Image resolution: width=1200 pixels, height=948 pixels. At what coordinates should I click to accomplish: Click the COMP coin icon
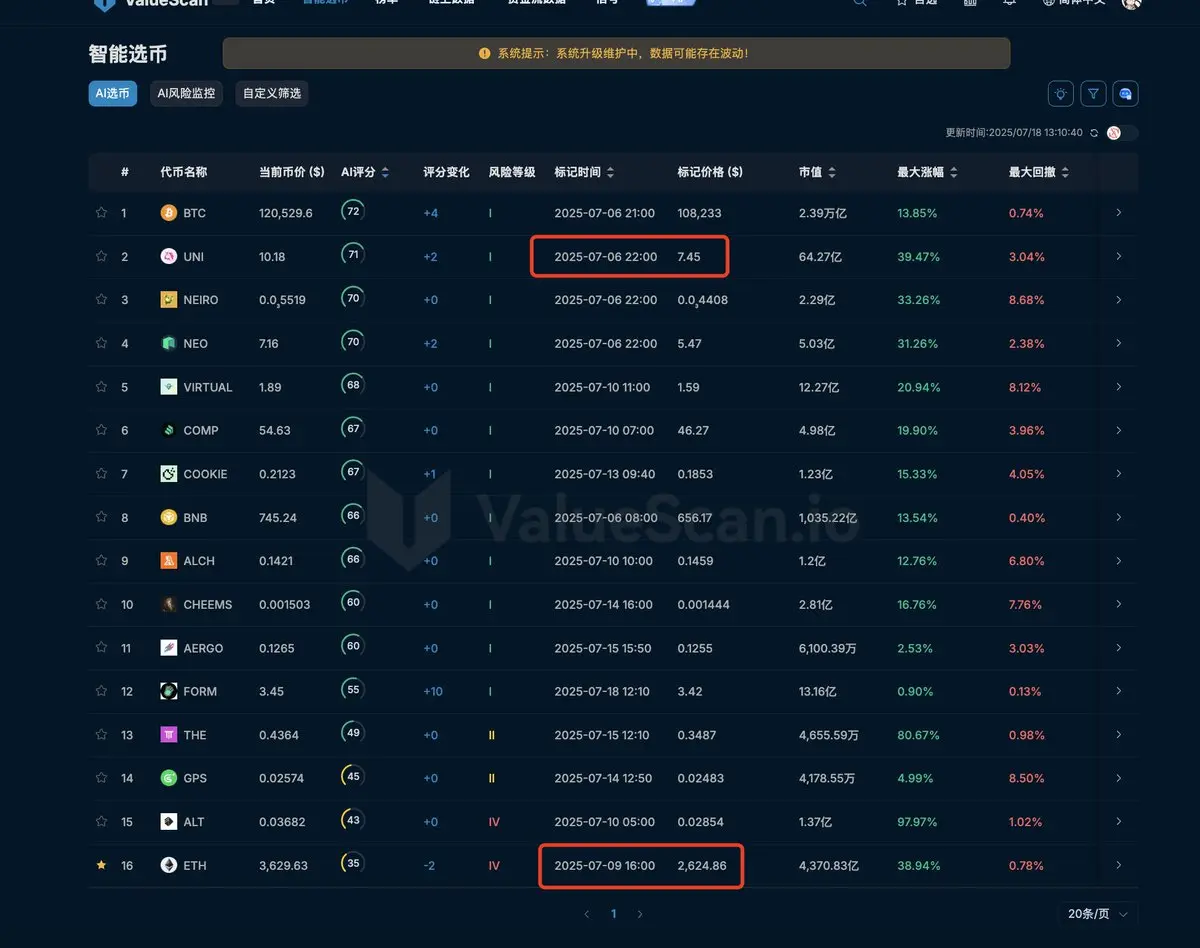(169, 430)
